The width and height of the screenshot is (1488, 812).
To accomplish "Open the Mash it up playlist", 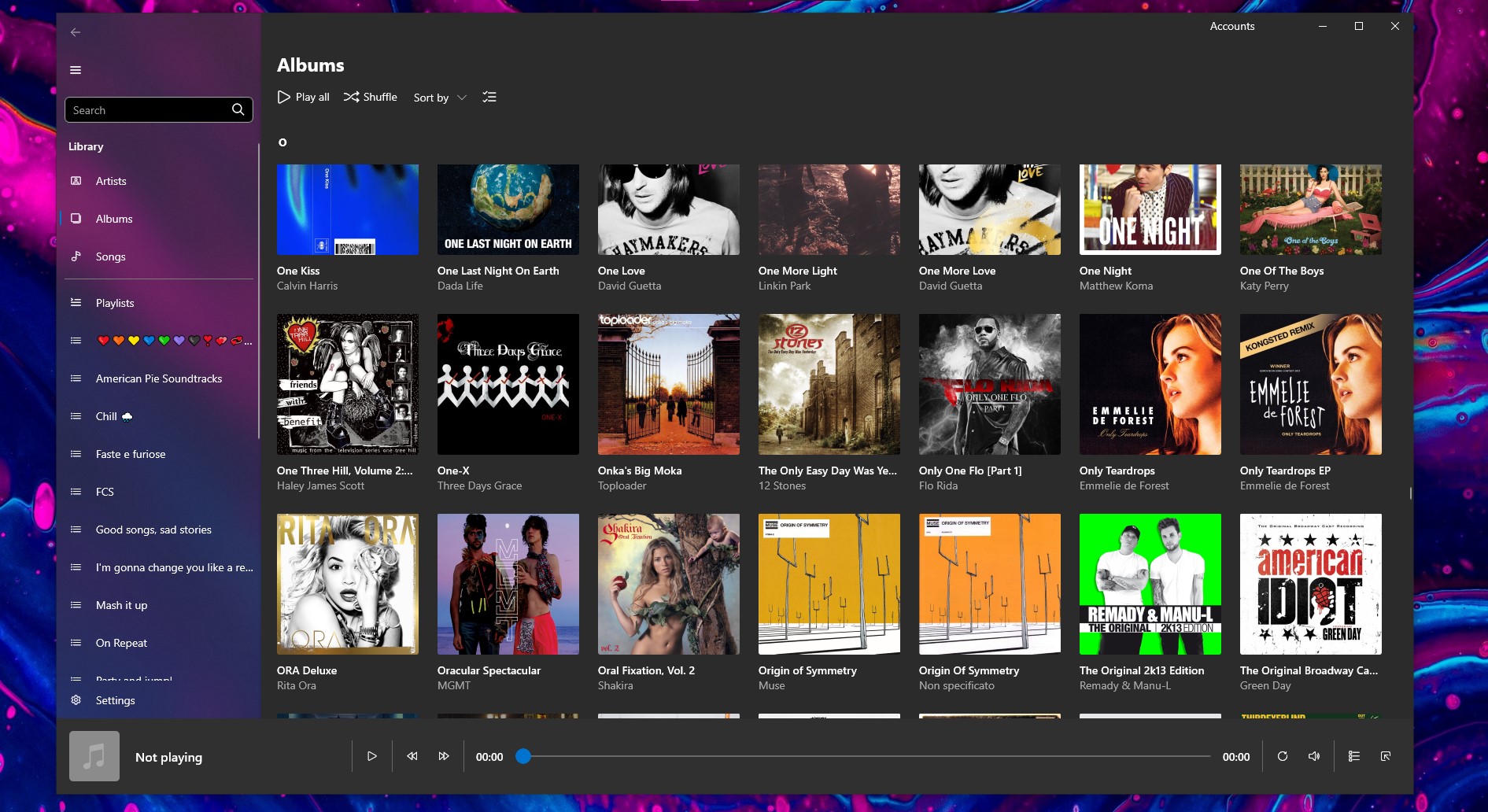I will pos(158,605).
